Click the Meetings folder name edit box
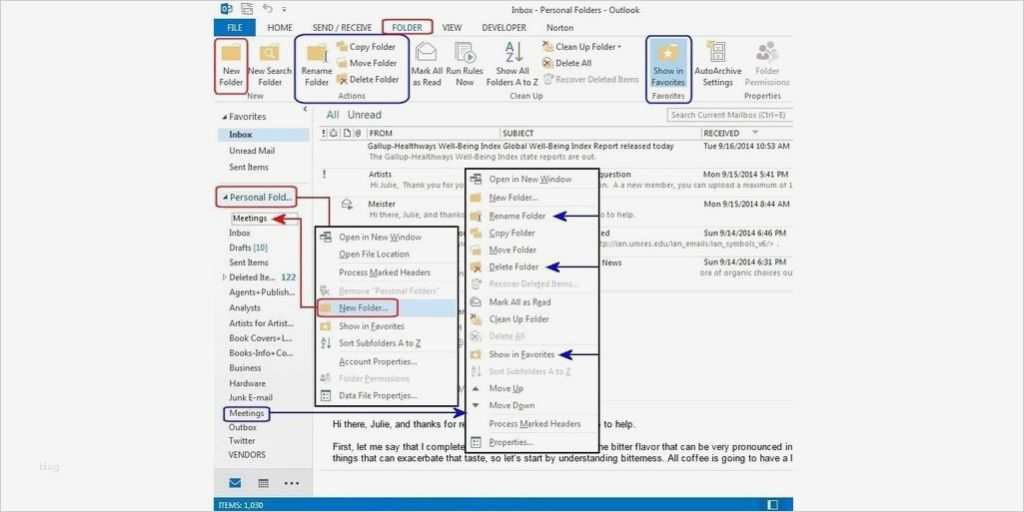Screen dimensions: 1024x512 pos(264,218)
